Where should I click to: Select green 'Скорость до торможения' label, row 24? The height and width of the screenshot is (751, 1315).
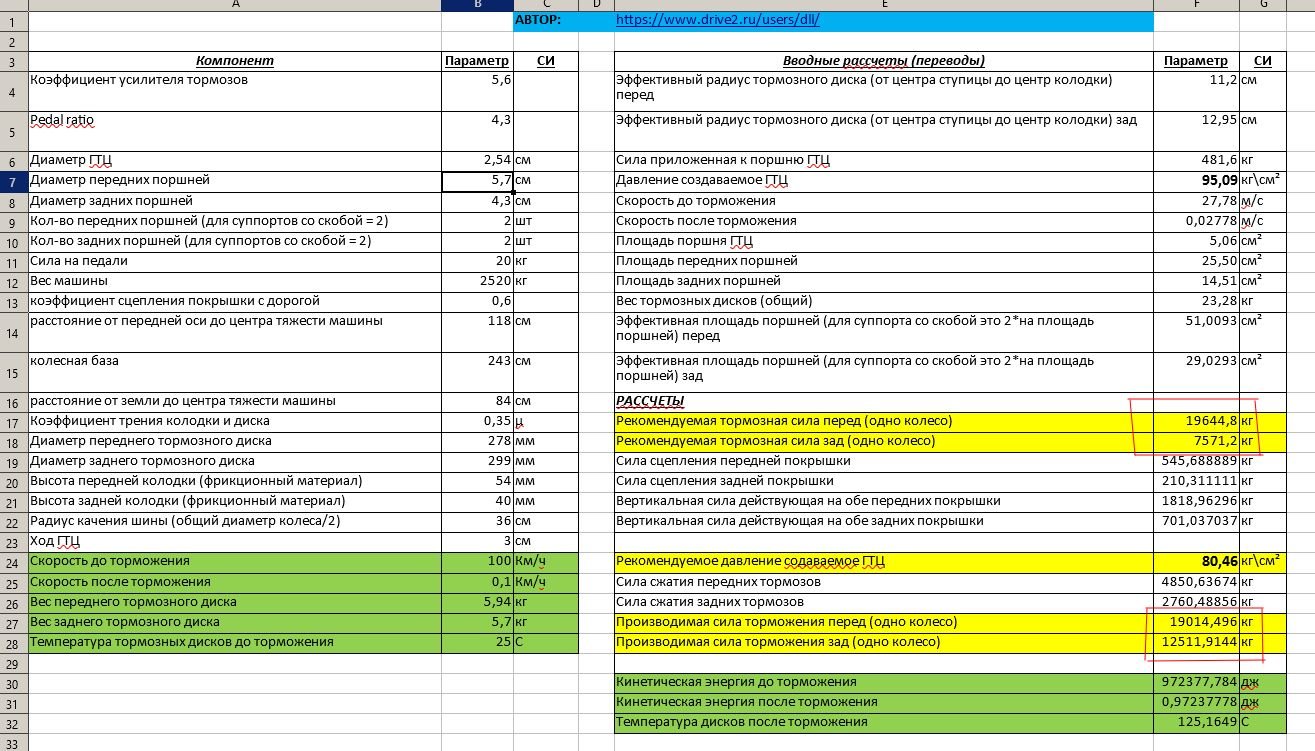(x=235, y=562)
